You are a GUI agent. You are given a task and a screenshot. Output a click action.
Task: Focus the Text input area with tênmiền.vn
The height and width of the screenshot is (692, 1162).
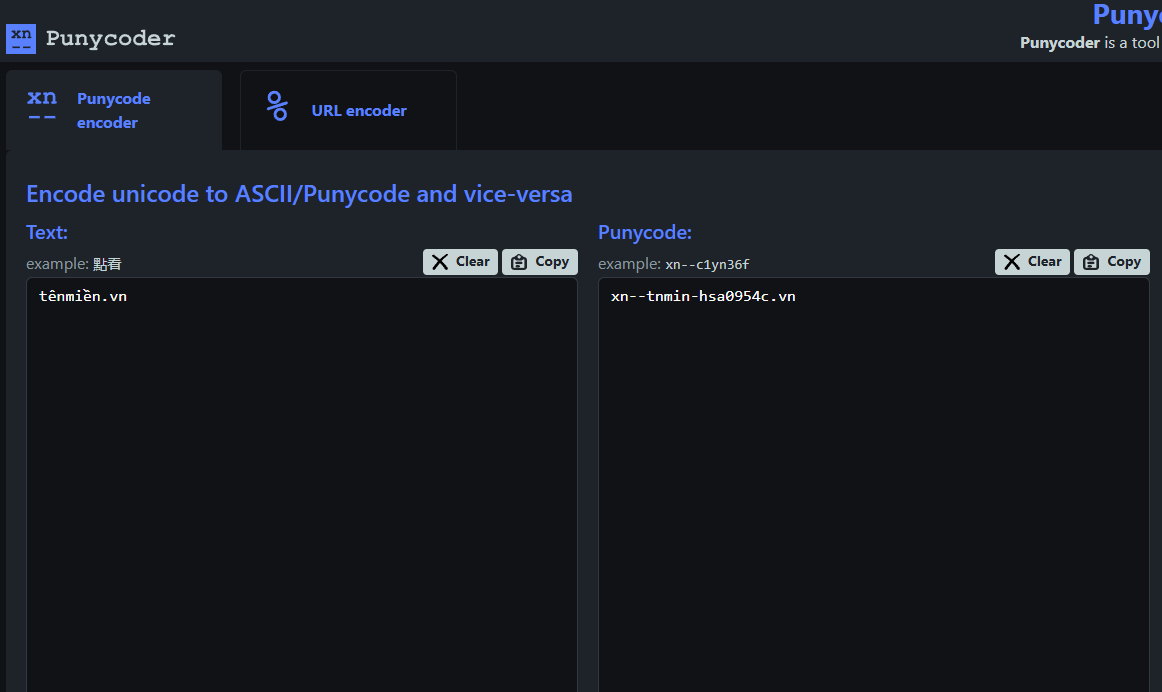[x=302, y=485]
